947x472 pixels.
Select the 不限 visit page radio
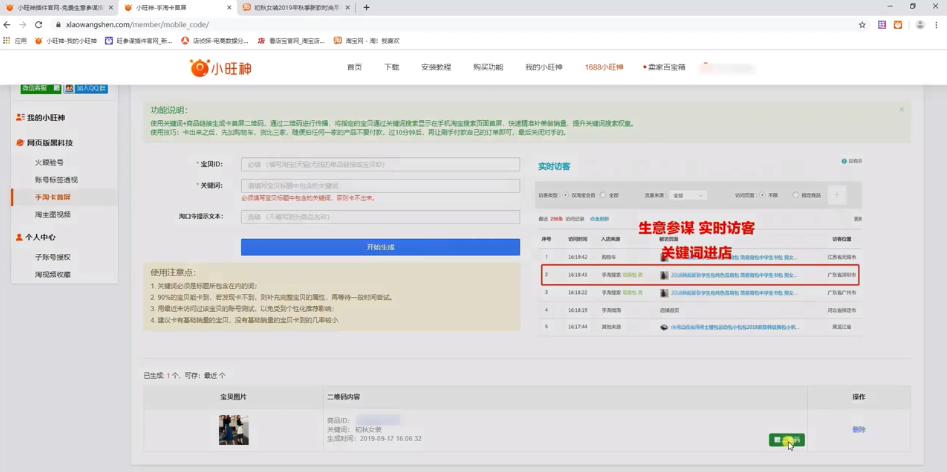click(x=762, y=195)
